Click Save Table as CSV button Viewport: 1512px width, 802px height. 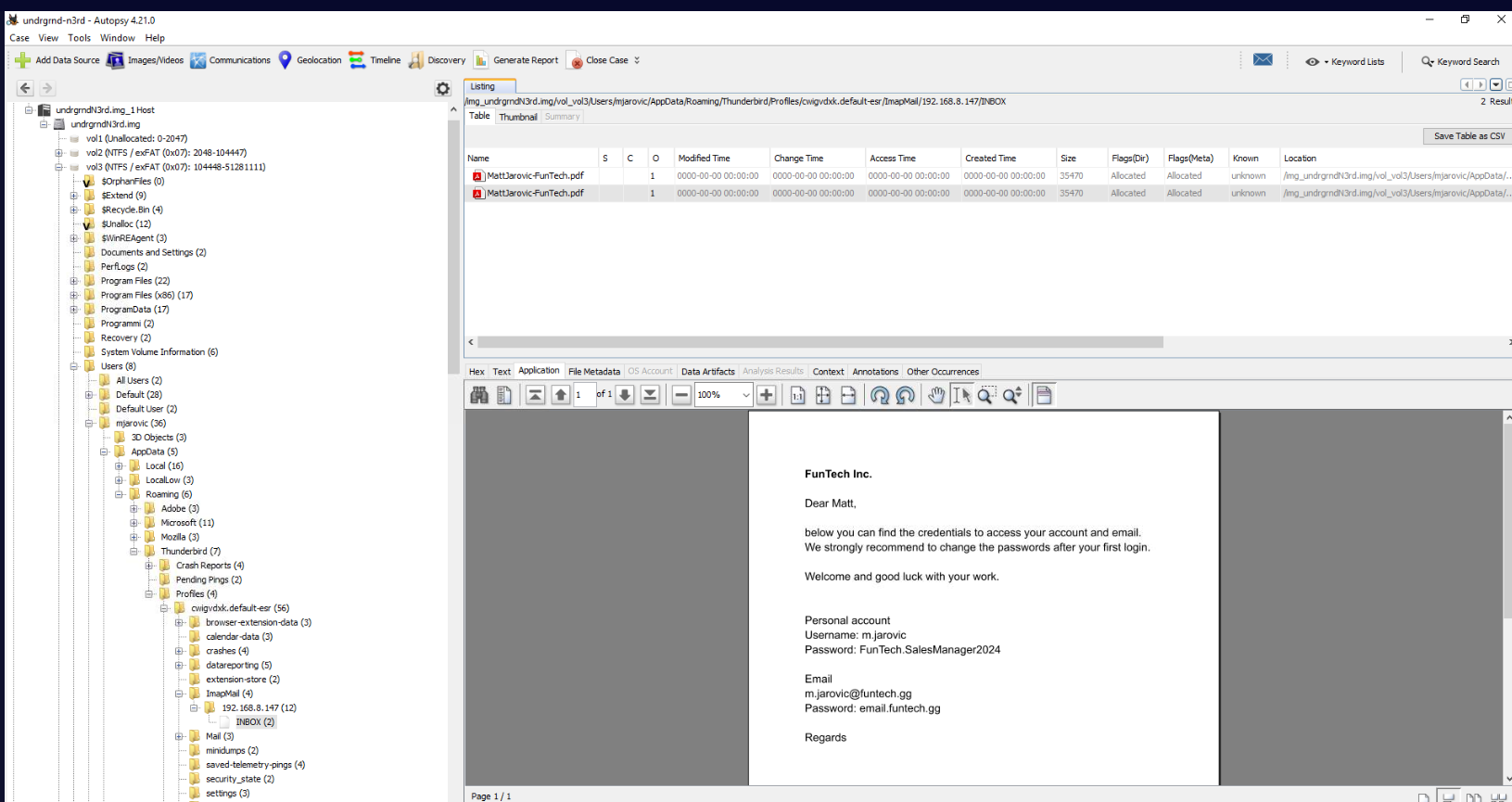(x=1468, y=136)
